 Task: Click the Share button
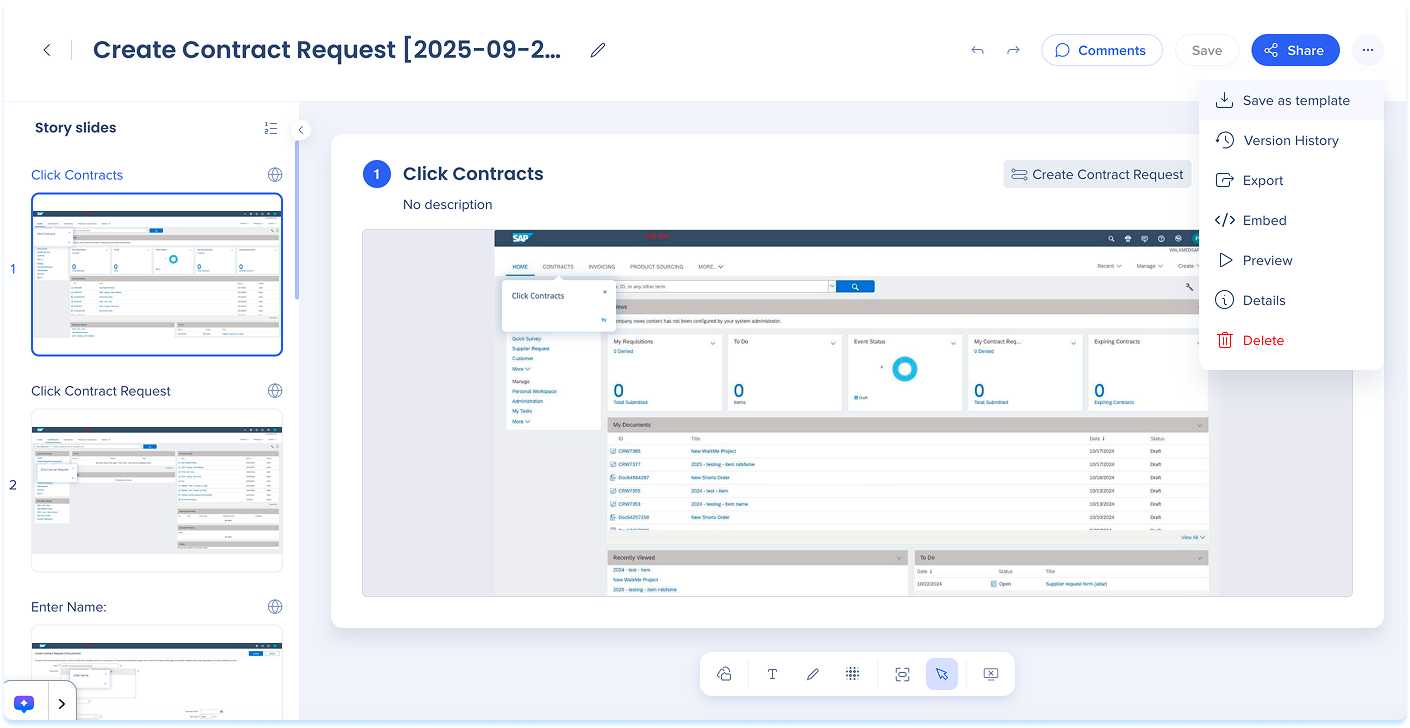tap(1294, 50)
